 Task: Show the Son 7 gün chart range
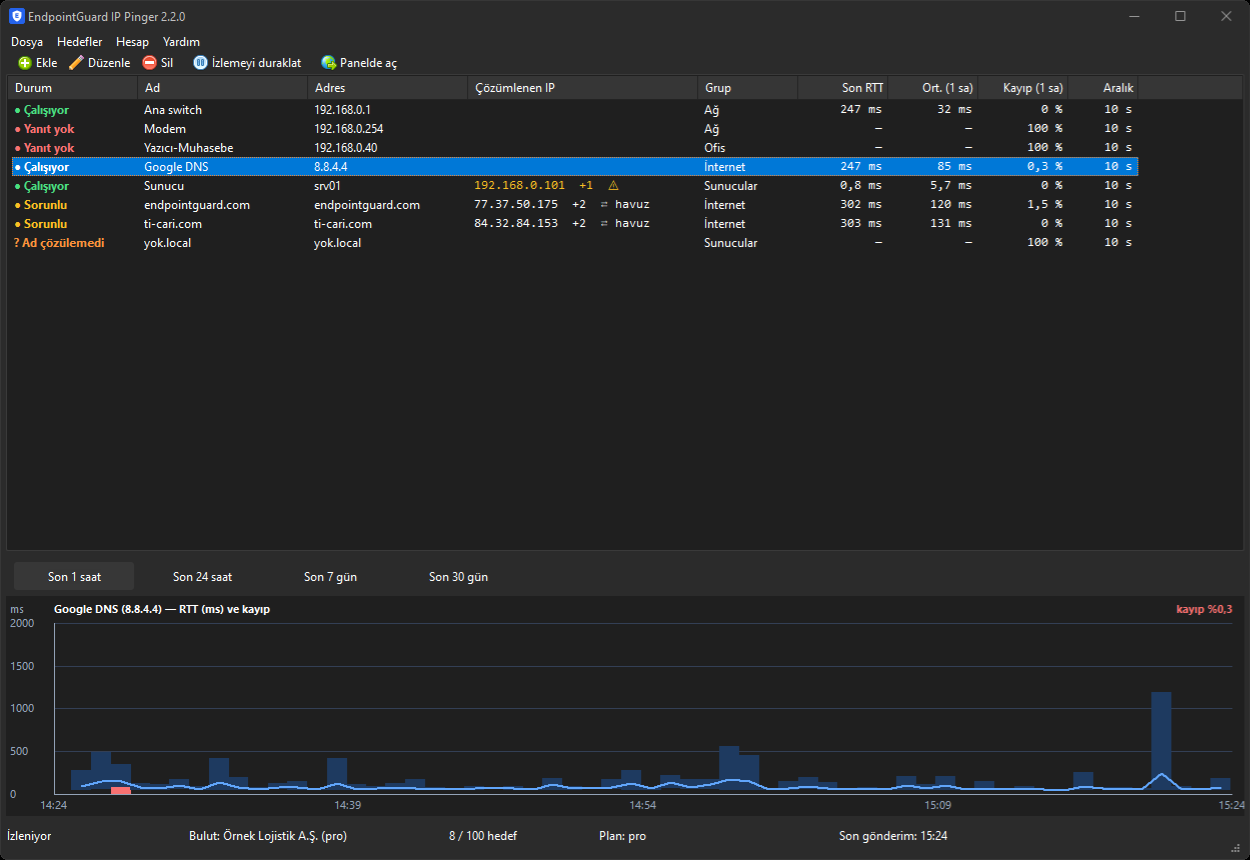click(x=330, y=577)
